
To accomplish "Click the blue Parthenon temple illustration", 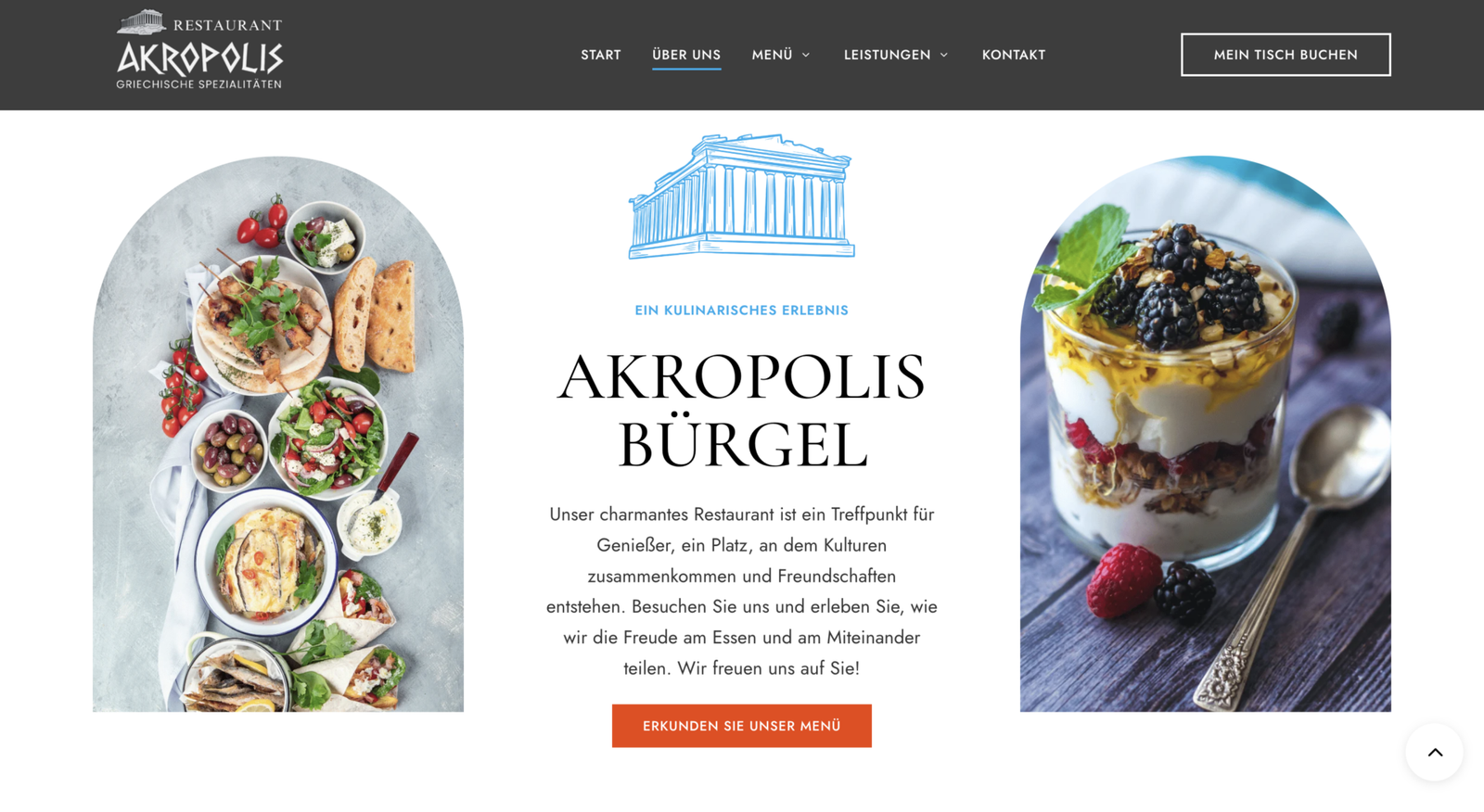I will coord(741,197).
